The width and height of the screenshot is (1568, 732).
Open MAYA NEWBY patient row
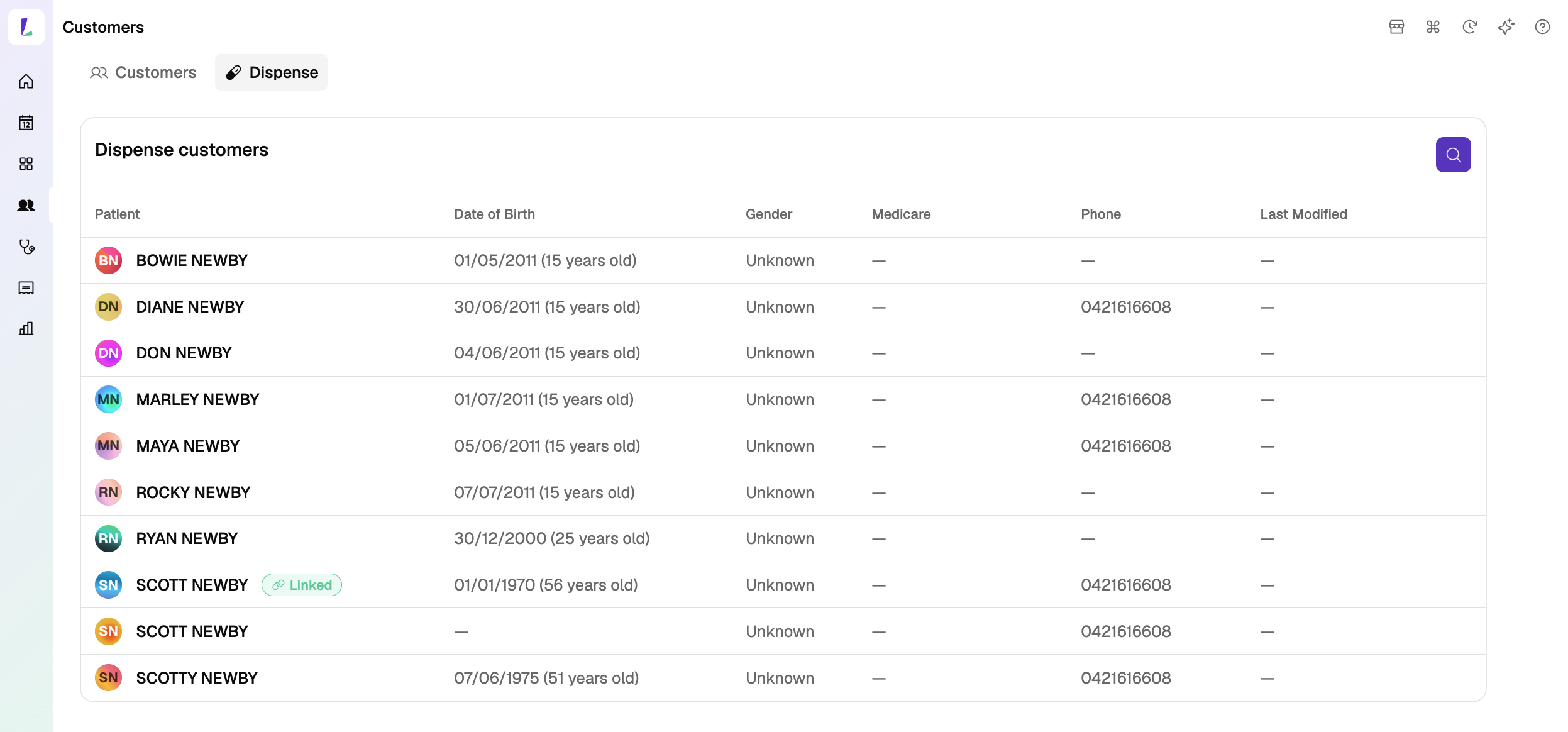coord(783,446)
